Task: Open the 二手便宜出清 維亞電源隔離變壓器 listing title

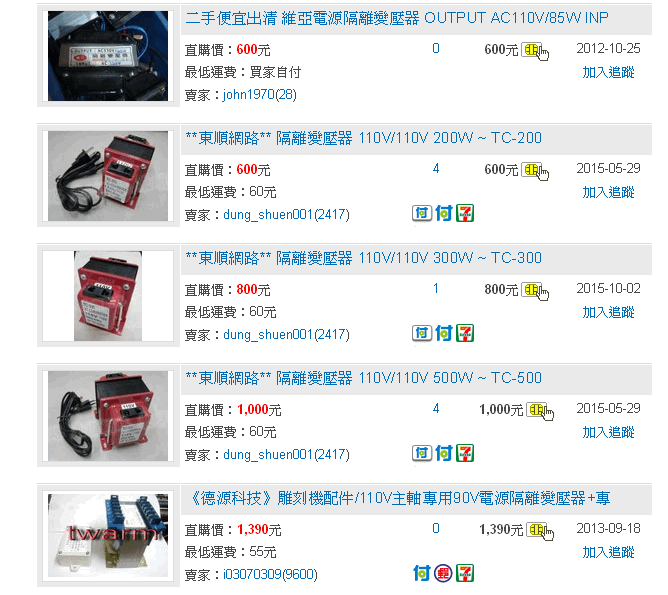Action: [397, 18]
